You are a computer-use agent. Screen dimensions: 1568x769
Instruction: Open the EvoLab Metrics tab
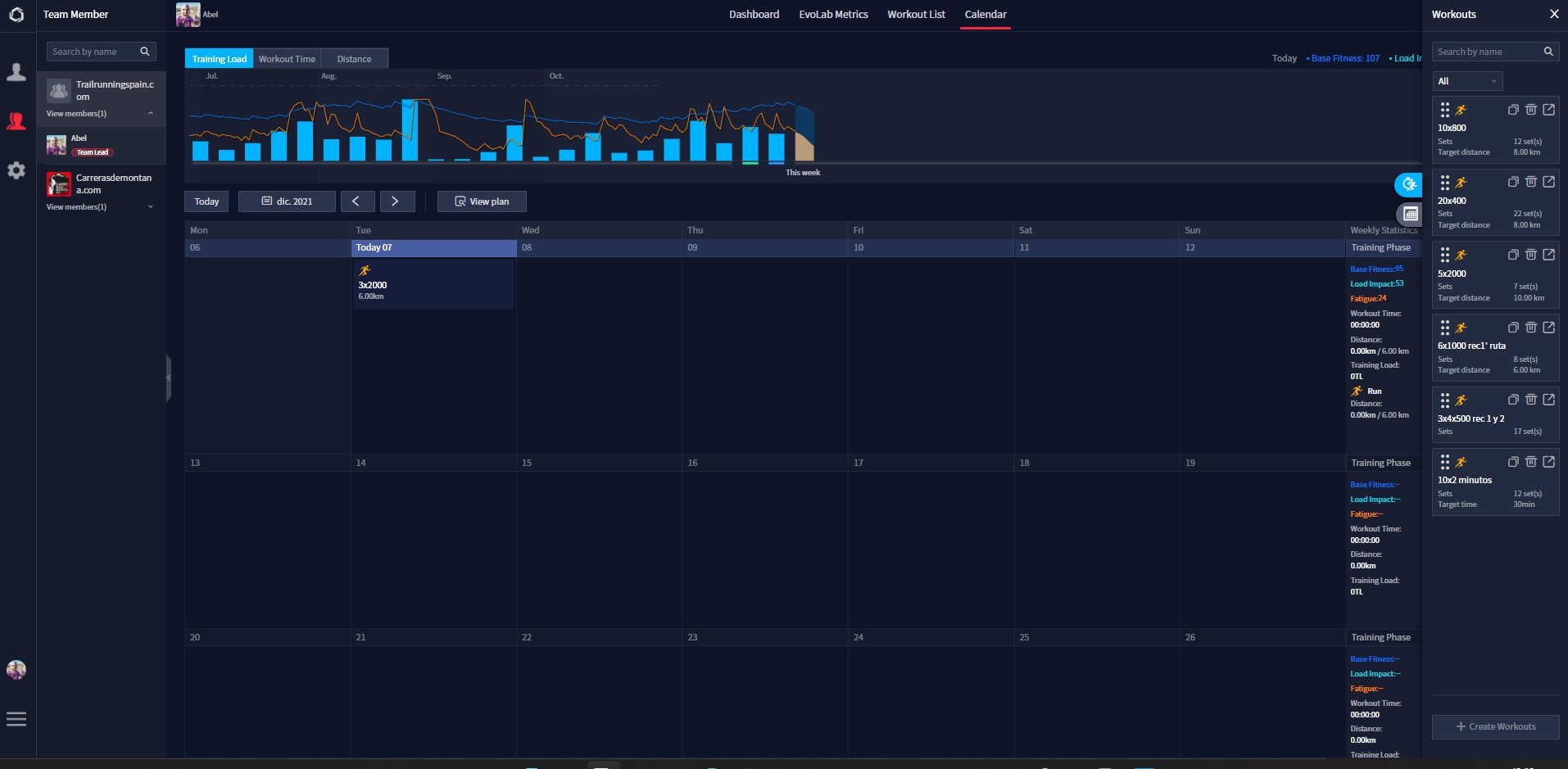point(833,15)
